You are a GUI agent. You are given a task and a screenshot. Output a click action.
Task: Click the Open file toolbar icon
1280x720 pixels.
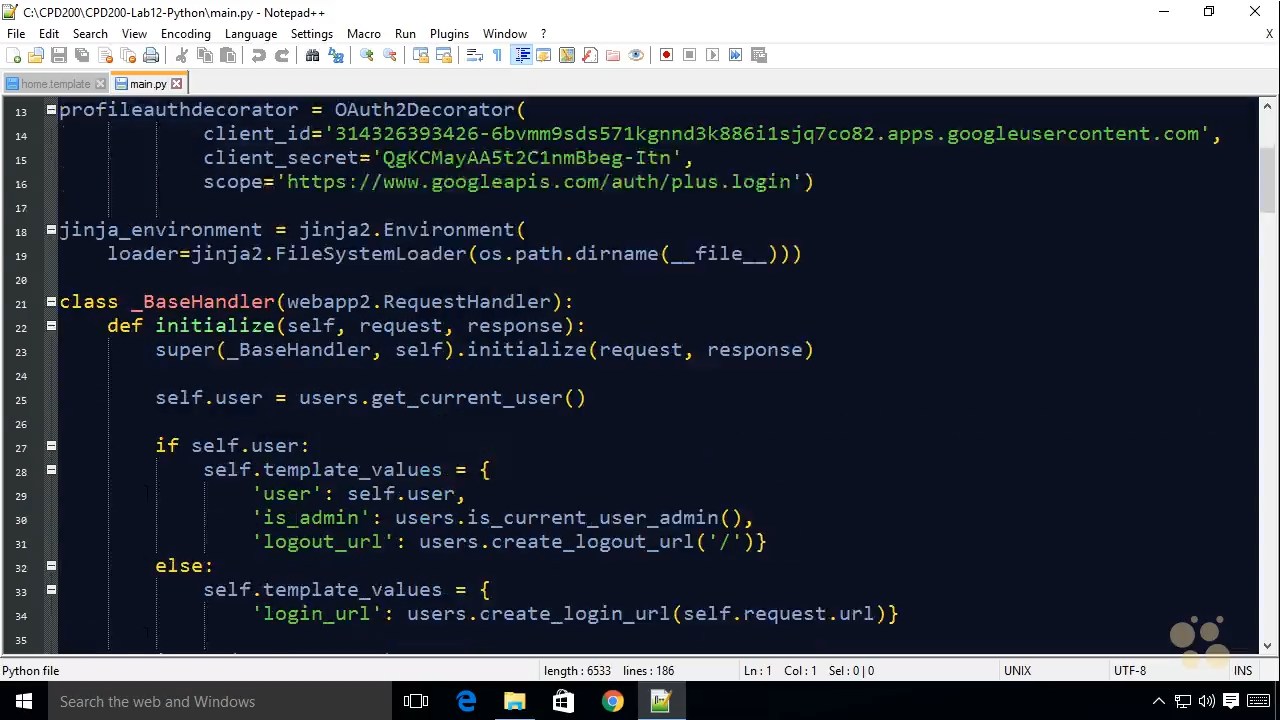click(36, 55)
